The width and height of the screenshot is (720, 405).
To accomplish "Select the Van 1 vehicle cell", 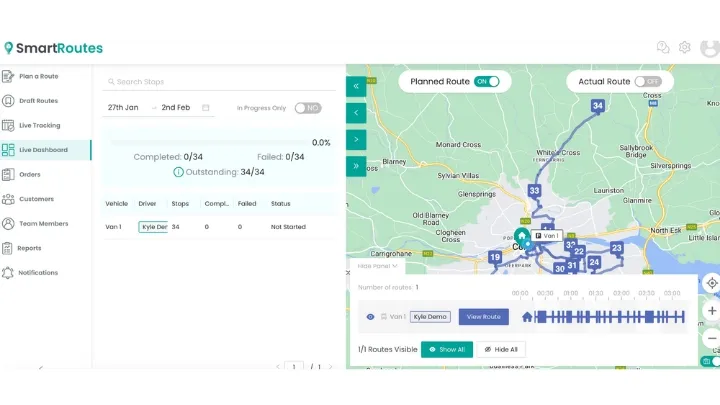I will click(113, 227).
